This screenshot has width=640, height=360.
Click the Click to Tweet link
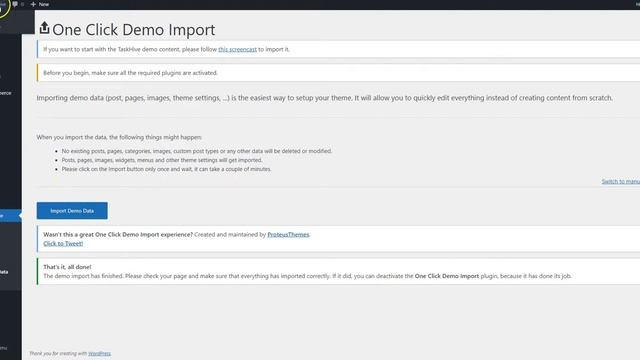(x=63, y=244)
